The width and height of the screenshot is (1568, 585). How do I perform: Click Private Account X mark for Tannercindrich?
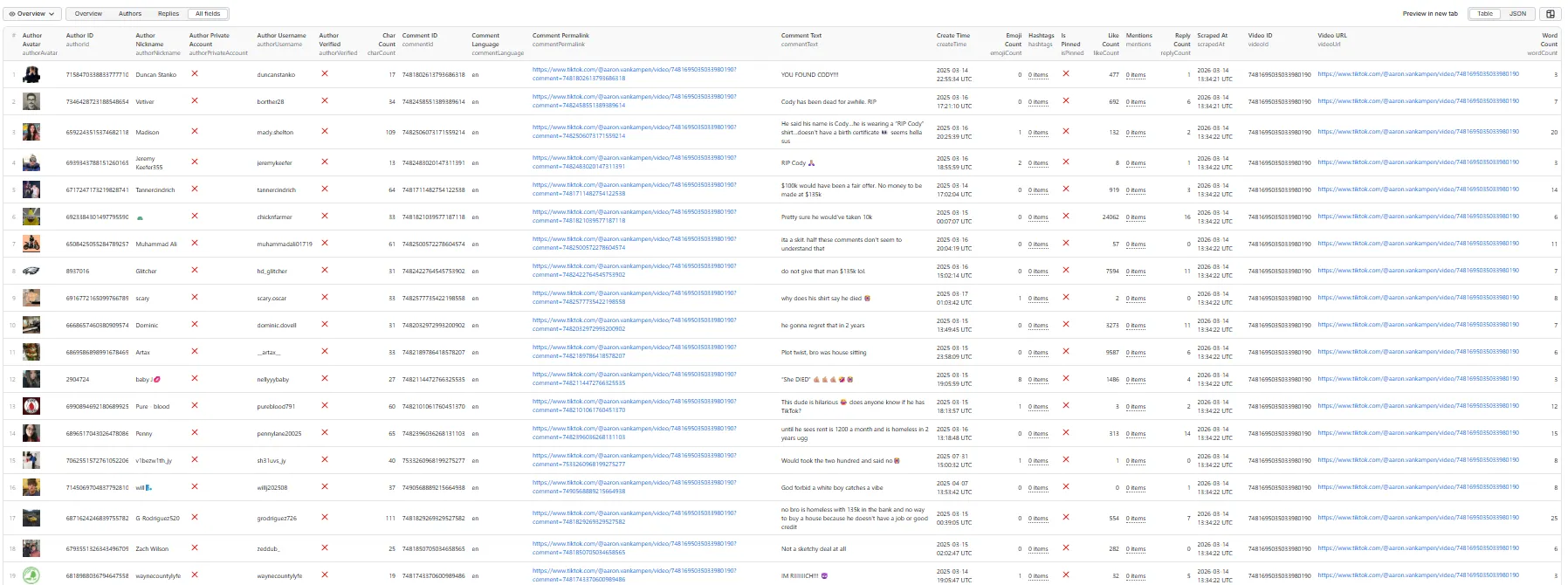[195, 189]
